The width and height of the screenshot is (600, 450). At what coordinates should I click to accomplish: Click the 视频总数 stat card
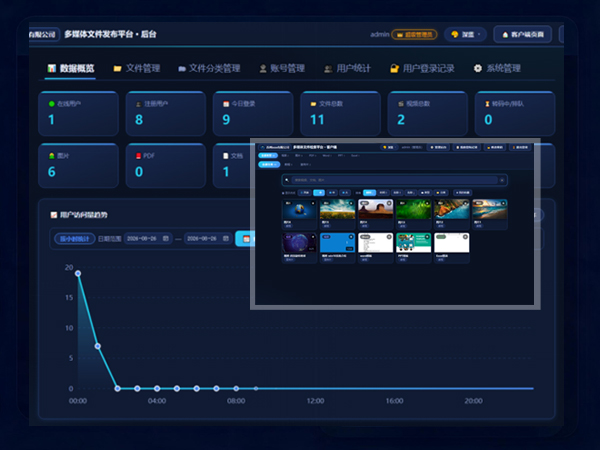point(428,114)
